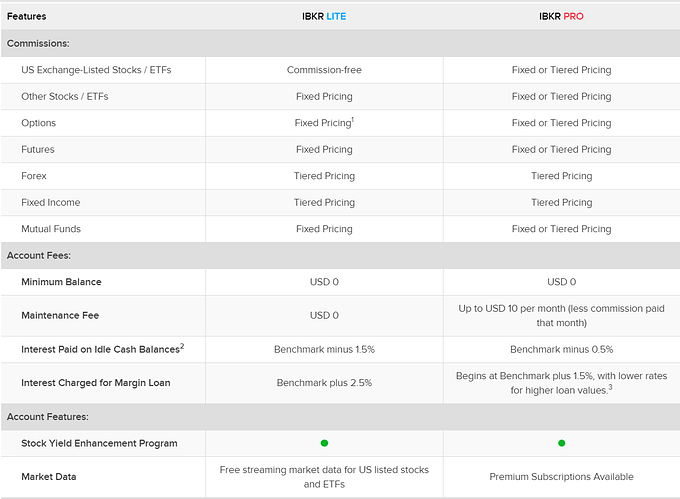Select Fixed or Tiered Pricing for US Exchange-Listed Stocks

click(561, 70)
